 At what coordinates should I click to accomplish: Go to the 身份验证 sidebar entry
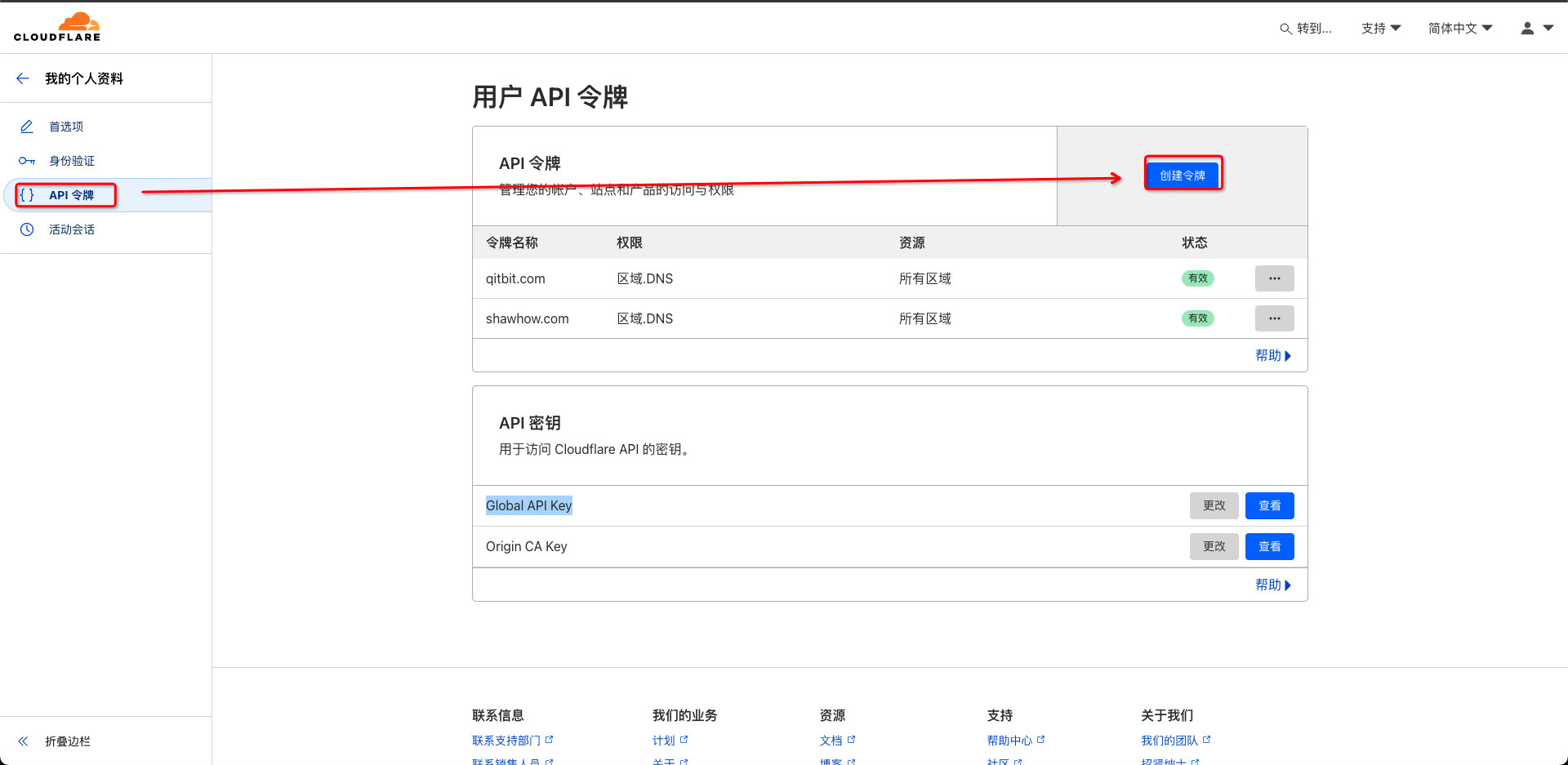click(71, 161)
